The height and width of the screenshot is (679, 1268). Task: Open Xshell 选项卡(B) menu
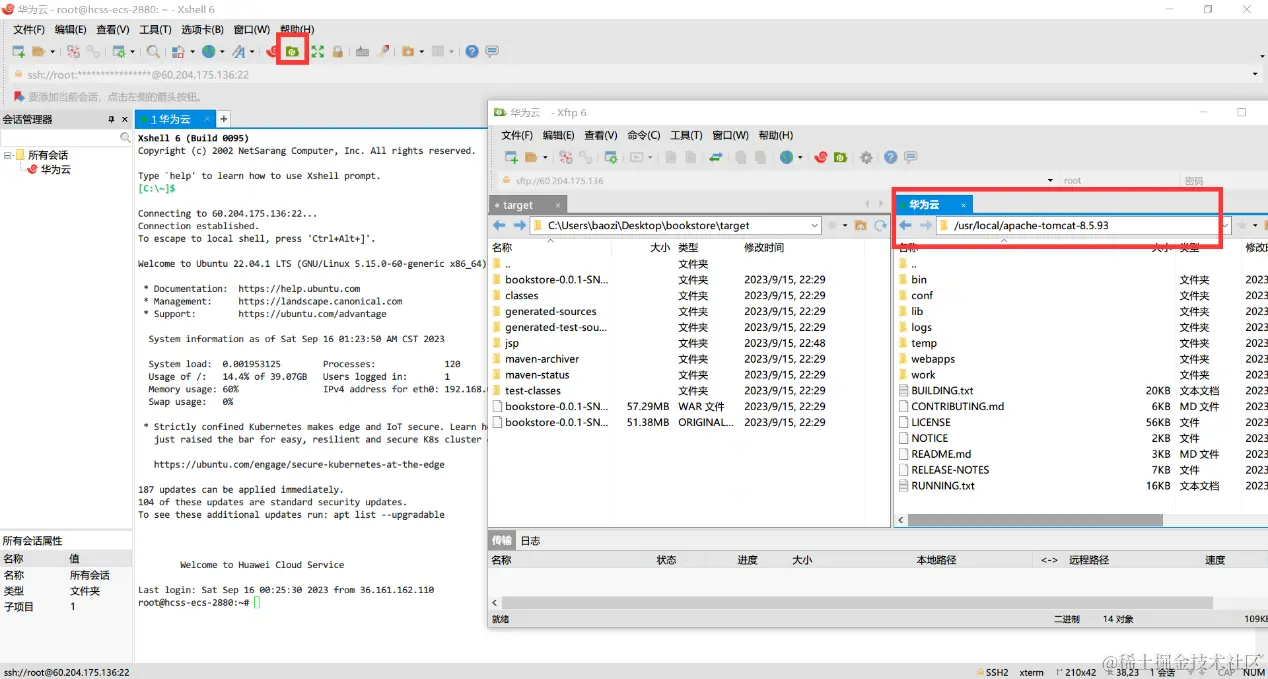coord(202,30)
